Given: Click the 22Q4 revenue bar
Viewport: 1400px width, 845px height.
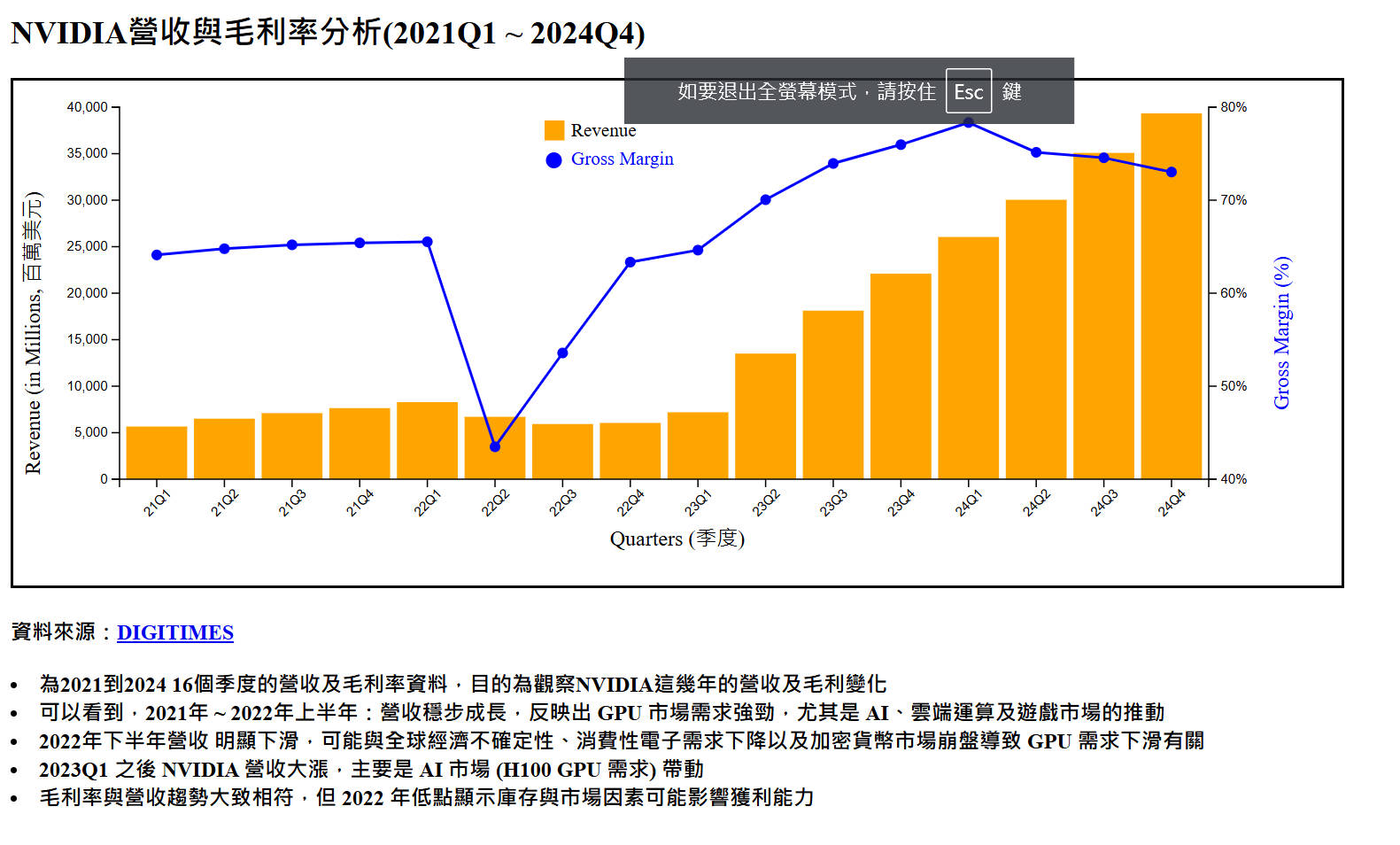Looking at the screenshot, I should pyautogui.click(x=630, y=451).
